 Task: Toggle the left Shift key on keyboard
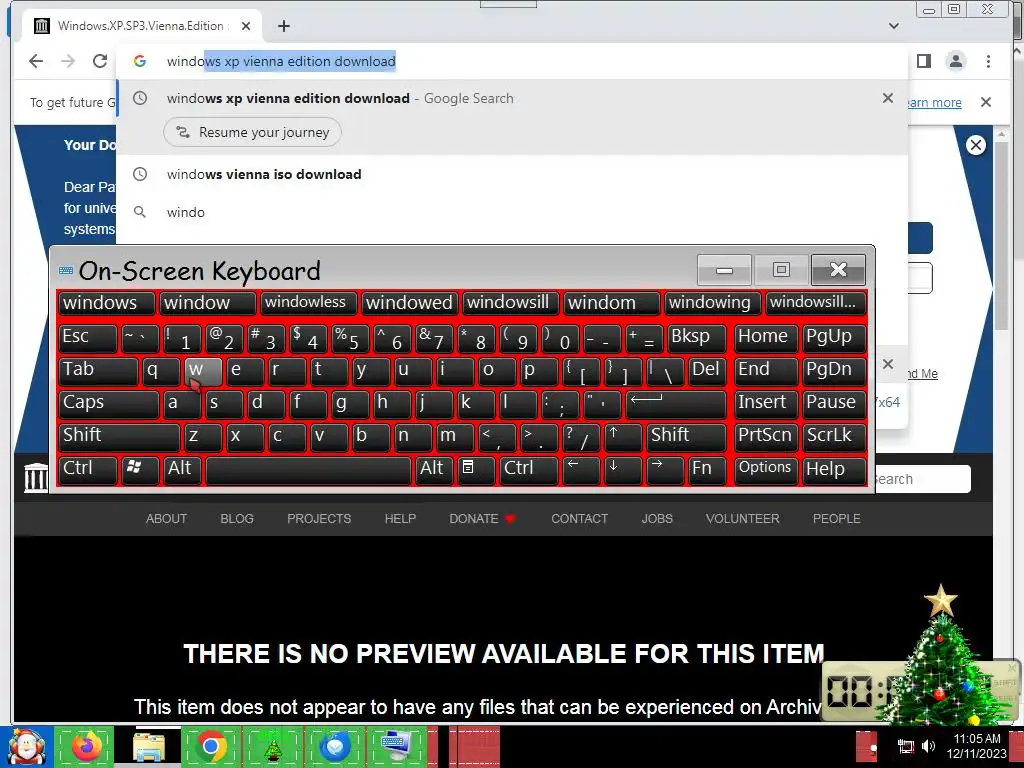[119, 437]
